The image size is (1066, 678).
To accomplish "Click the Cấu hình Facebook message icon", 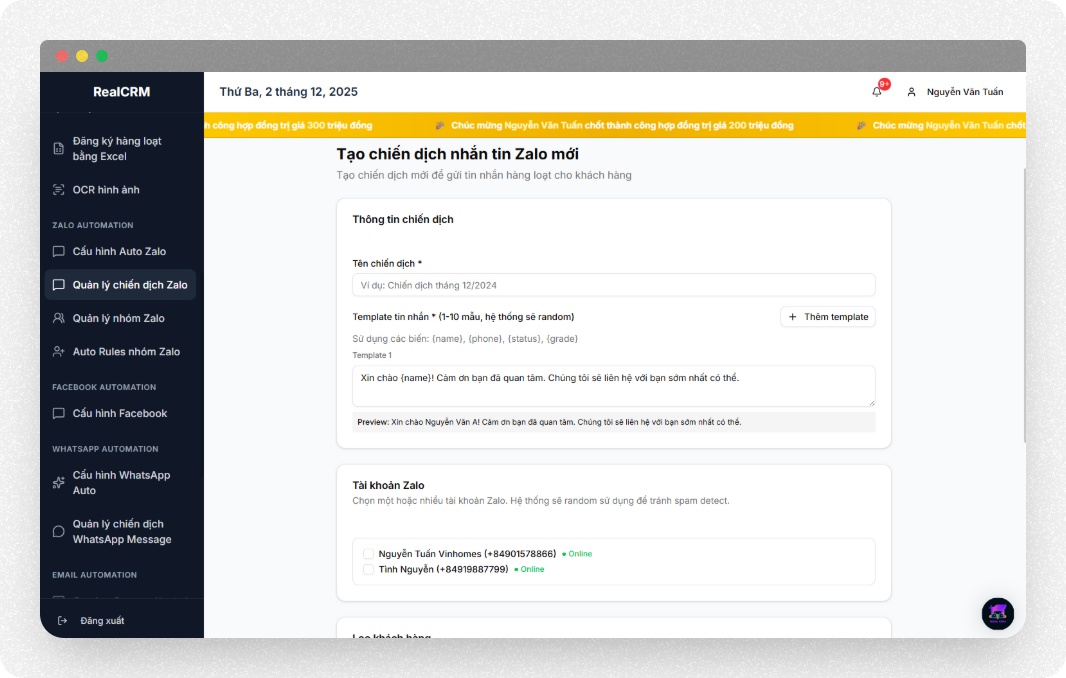I will click(59, 413).
